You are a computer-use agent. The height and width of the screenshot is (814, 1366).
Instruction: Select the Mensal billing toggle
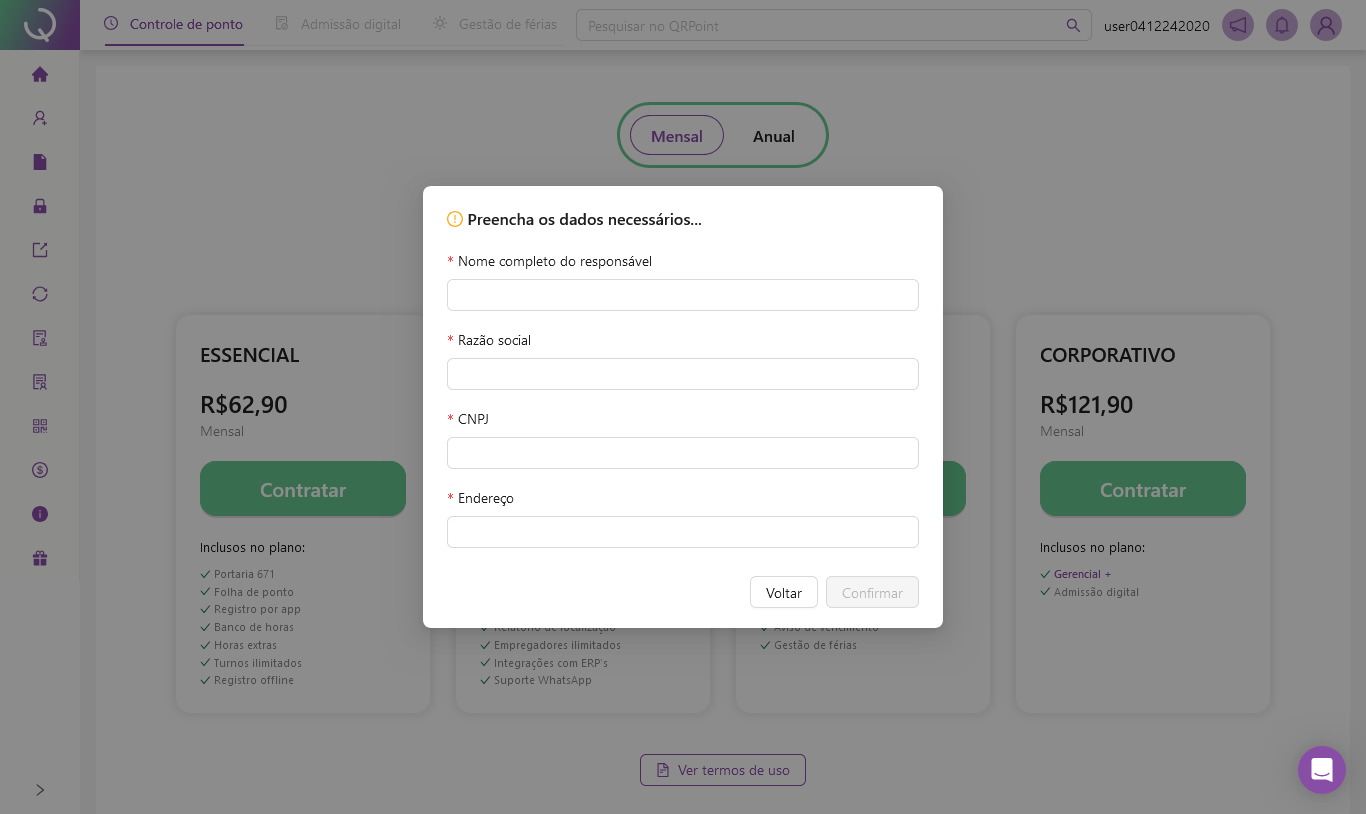click(x=677, y=136)
